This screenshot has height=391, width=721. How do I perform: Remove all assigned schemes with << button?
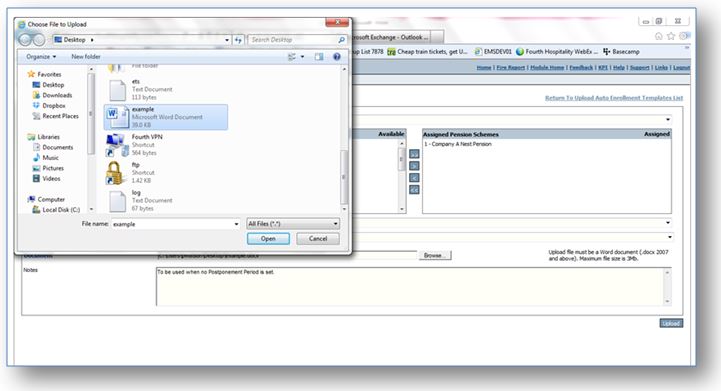pos(414,190)
